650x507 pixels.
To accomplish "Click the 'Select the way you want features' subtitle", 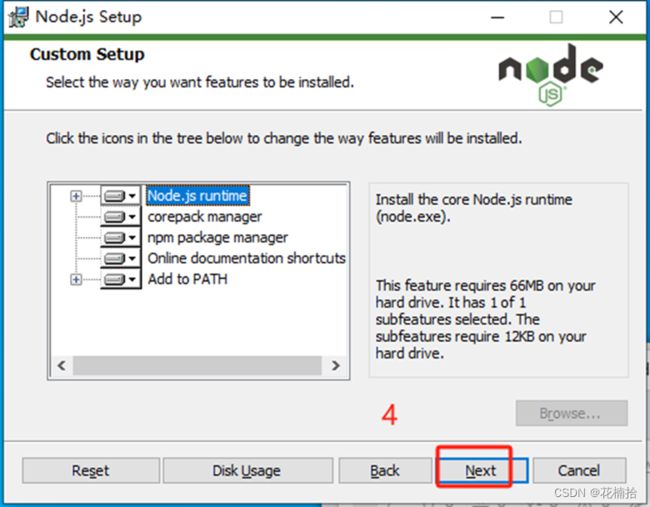I will point(200,82).
